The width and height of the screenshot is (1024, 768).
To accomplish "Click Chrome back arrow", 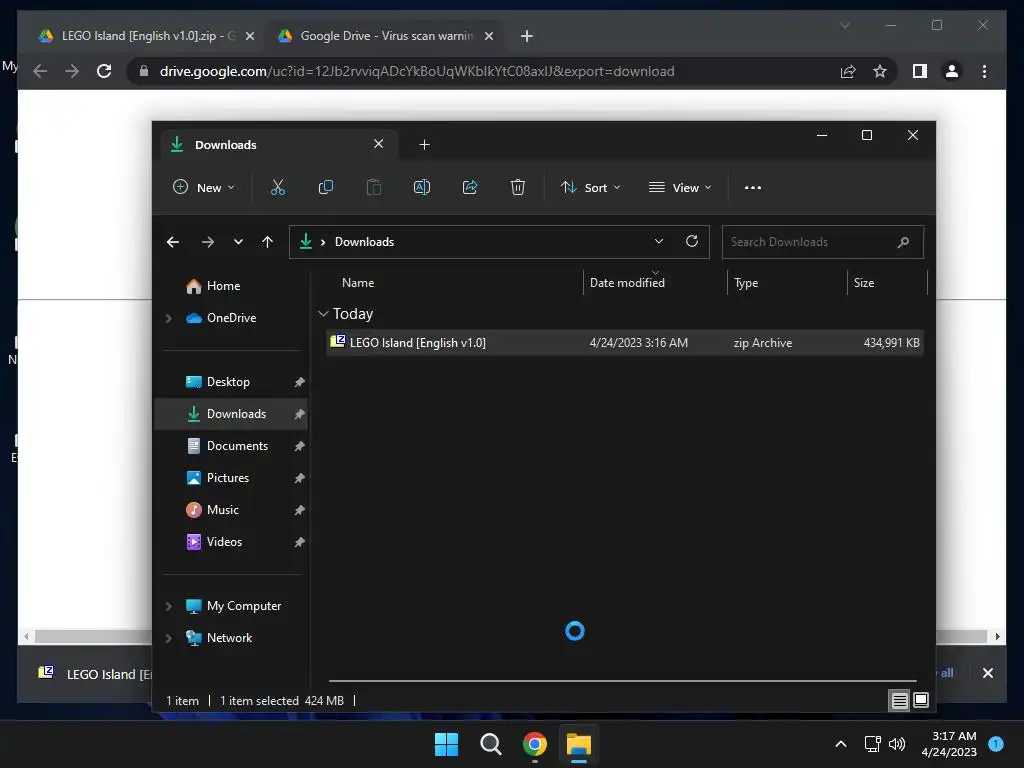I will (x=40, y=71).
